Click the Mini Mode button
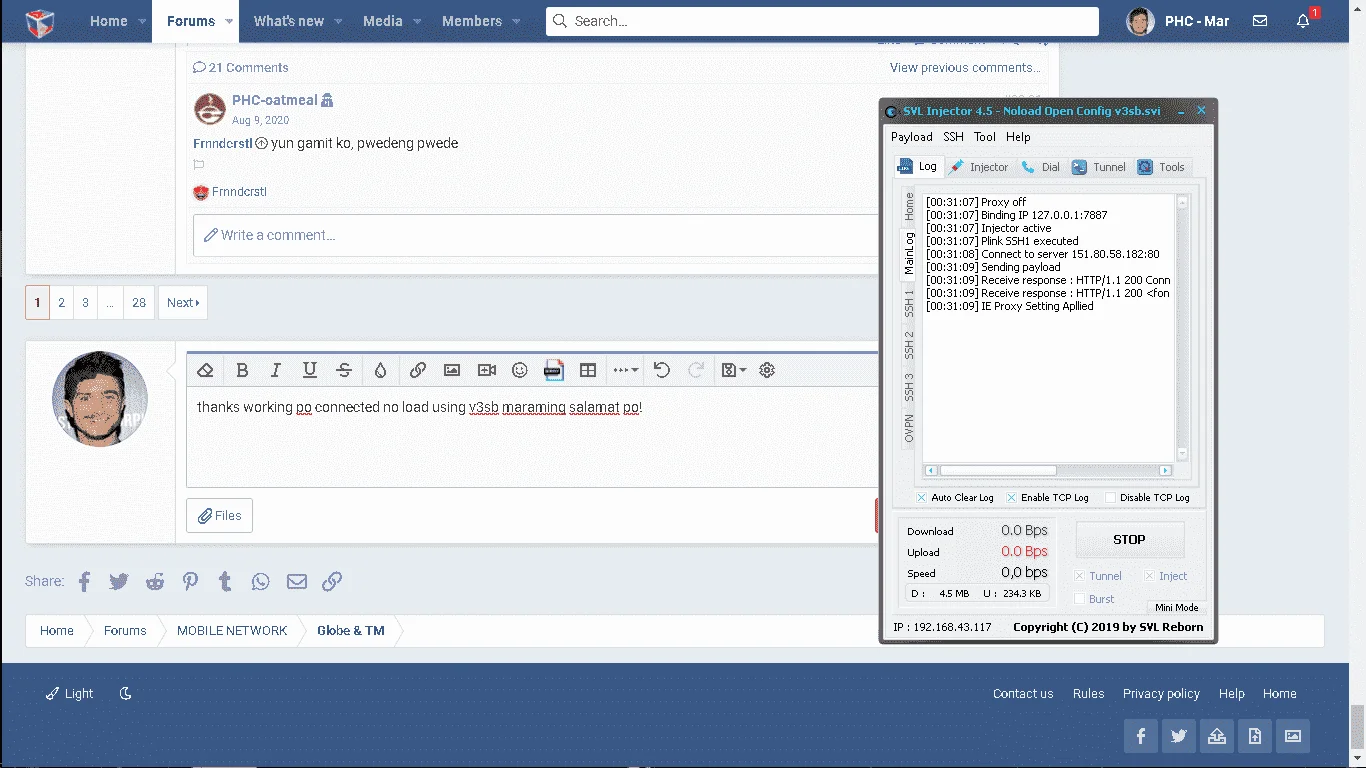 pyautogui.click(x=1176, y=607)
